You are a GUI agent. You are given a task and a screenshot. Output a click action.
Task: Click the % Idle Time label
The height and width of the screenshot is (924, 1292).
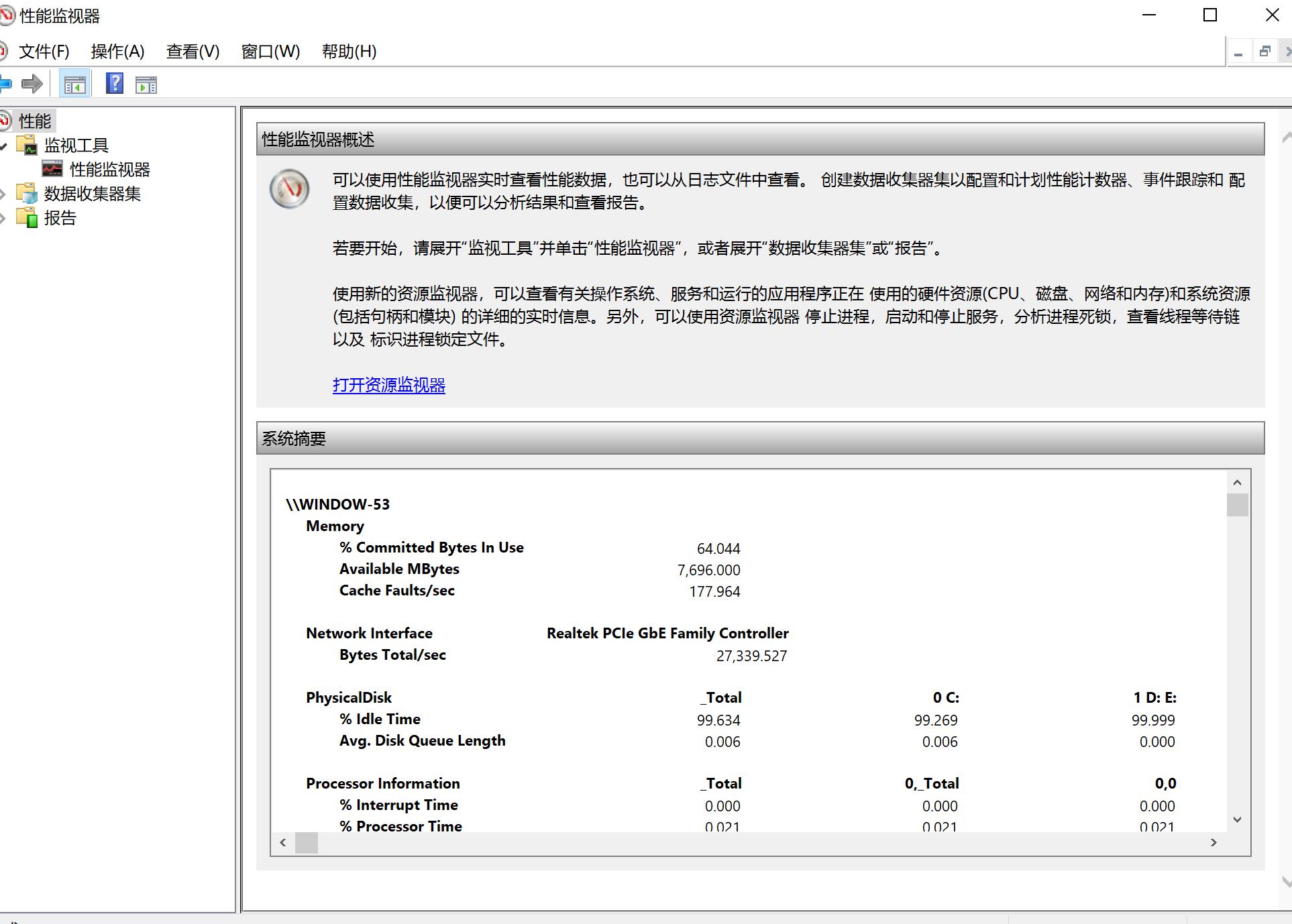tap(380, 719)
